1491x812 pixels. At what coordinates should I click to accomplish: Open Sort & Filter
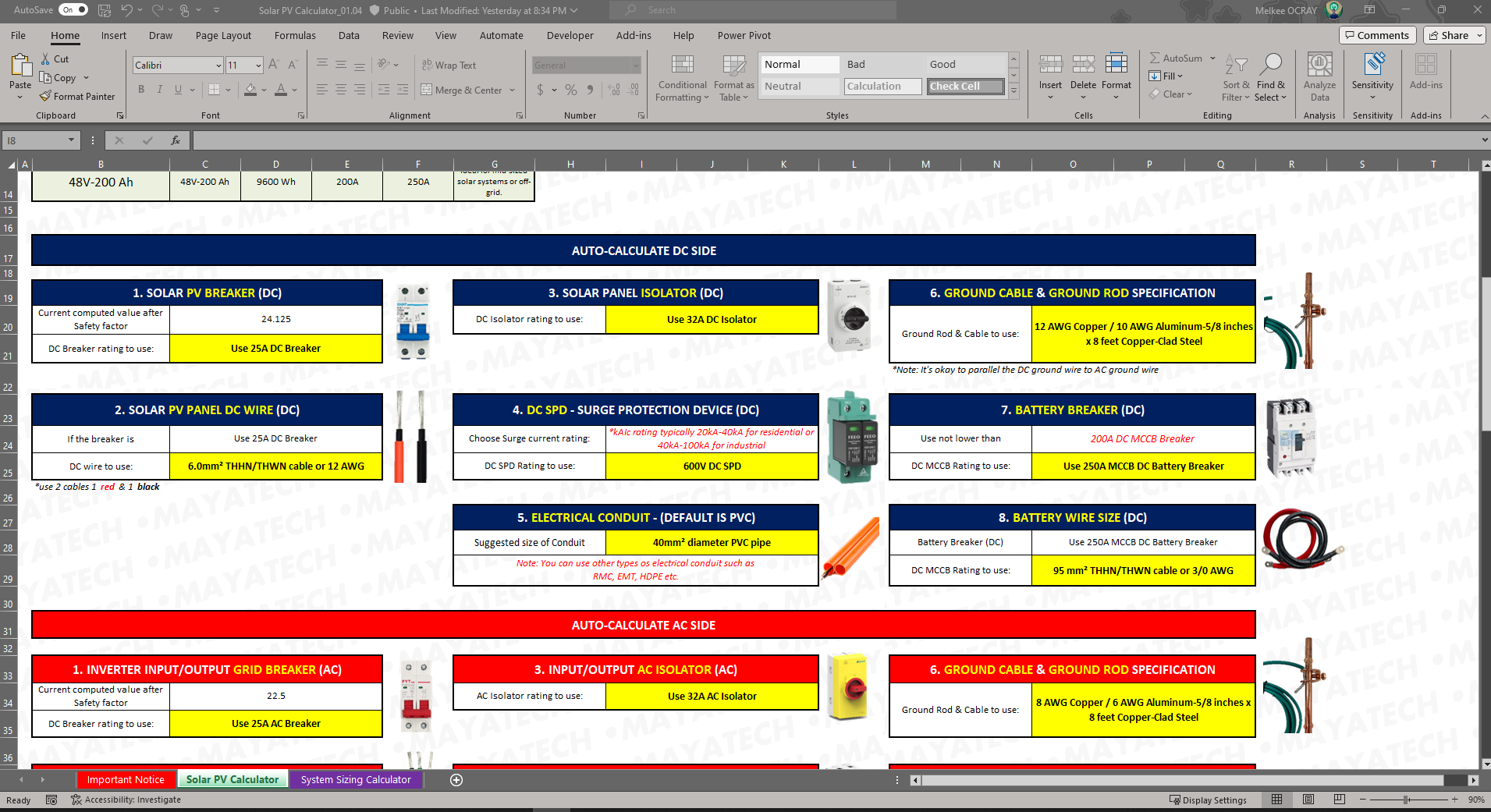(1235, 77)
